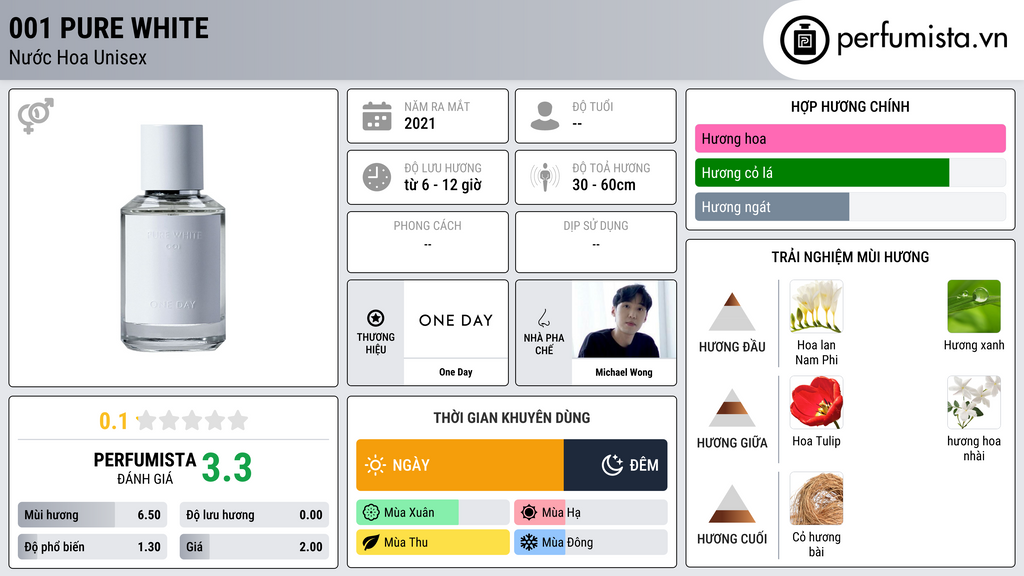Click the Độ lưu hương 0.00 score bar
The image size is (1024, 576).
click(x=254, y=515)
